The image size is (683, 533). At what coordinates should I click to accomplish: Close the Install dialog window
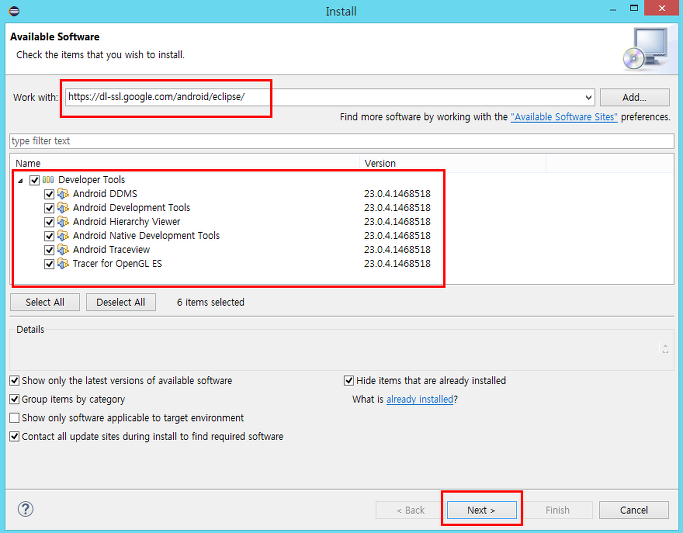[x=662, y=8]
